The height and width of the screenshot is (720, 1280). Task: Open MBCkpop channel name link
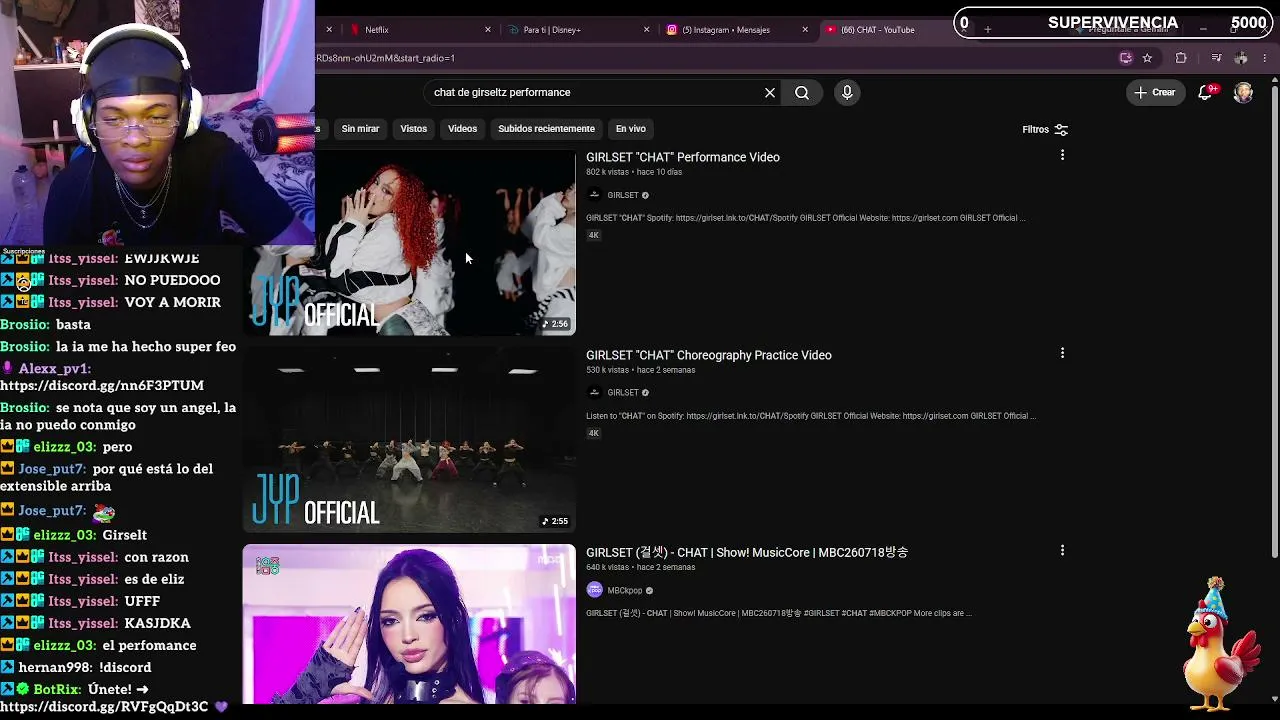625,591
